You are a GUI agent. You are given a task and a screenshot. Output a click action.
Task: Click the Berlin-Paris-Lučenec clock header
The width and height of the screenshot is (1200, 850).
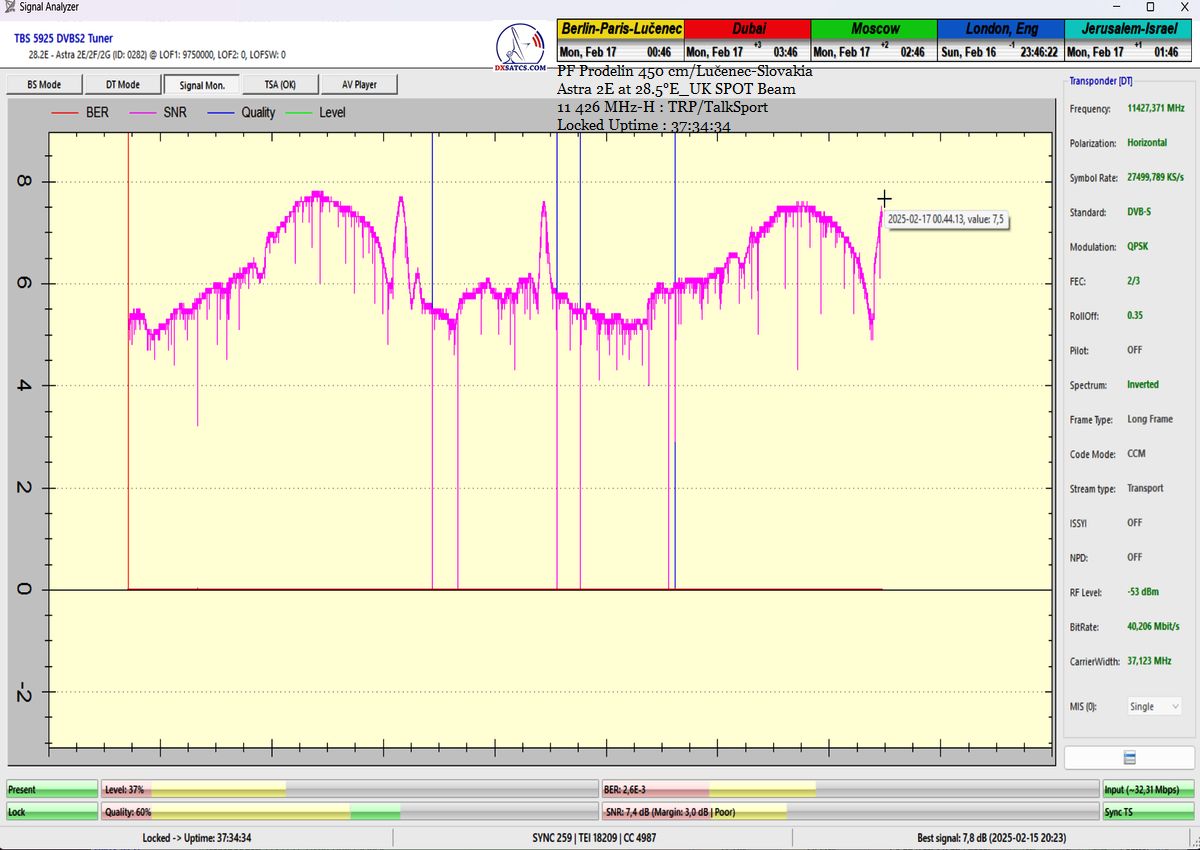620,29
